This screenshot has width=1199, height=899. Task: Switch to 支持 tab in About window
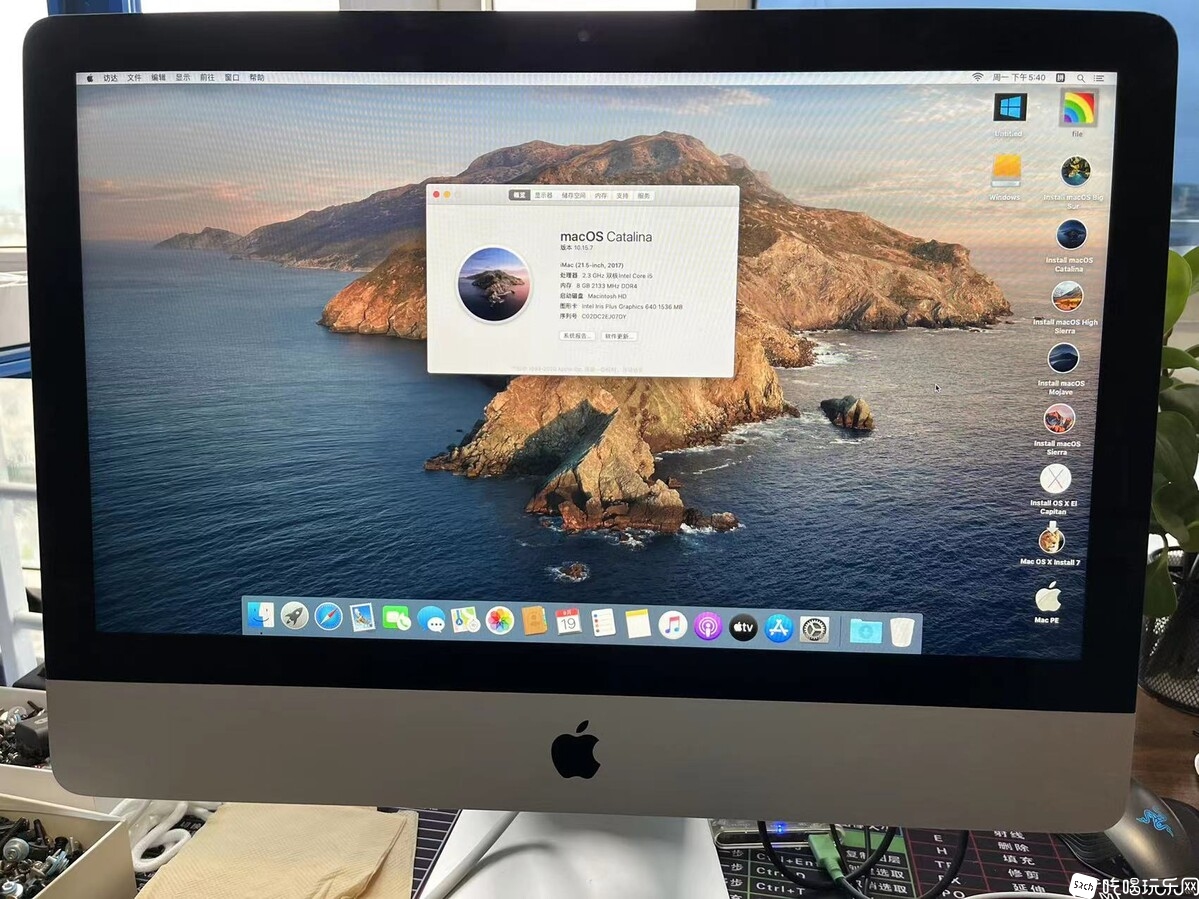click(x=622, y=196)
